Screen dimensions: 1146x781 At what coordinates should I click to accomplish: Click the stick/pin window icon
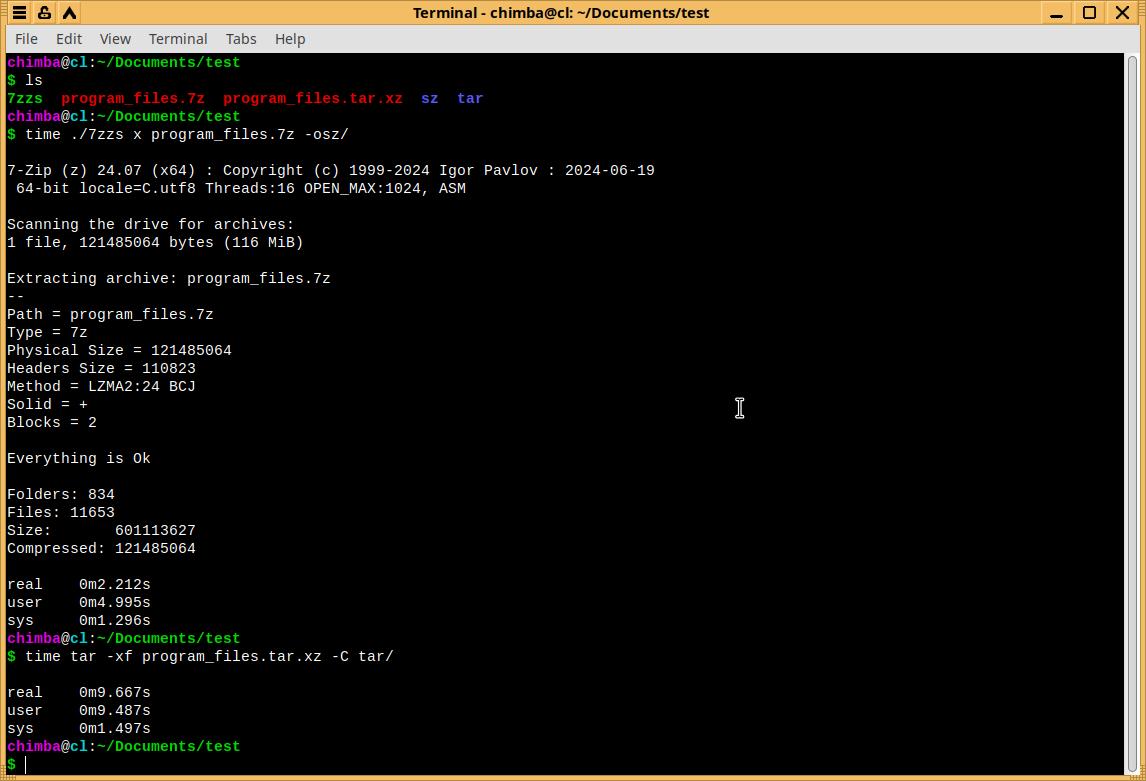coord(45,12)
